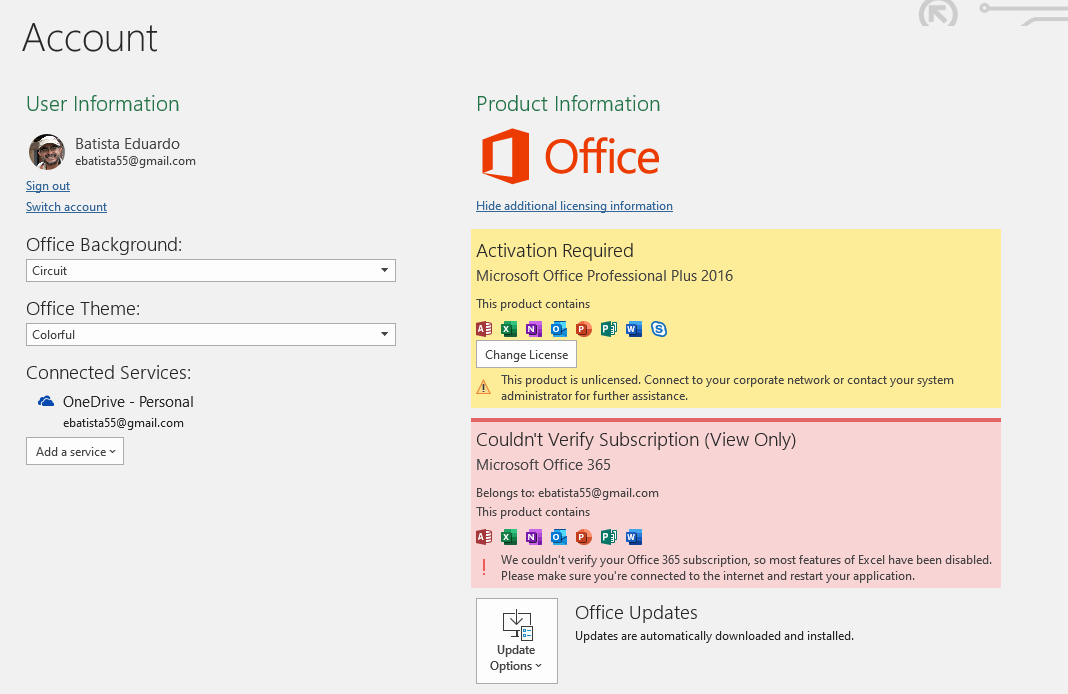The image size is (1068, 694).
Task: Open the Office Background dropdown
Action: click(x=210, y=270)
